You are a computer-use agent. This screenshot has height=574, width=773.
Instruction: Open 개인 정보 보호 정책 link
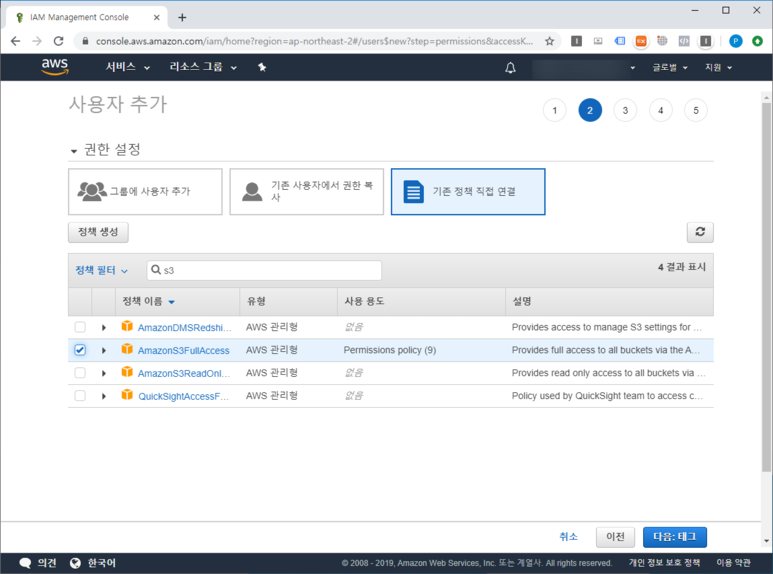click(664, 563)
